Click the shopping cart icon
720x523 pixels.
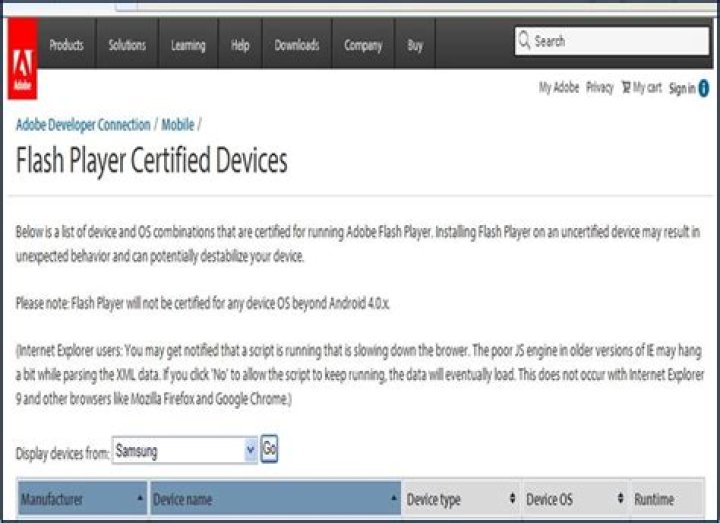tap(626, 87)
